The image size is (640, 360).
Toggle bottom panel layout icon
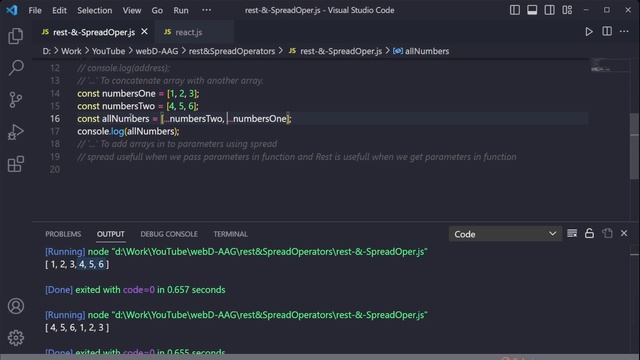(x=532, y=10)
